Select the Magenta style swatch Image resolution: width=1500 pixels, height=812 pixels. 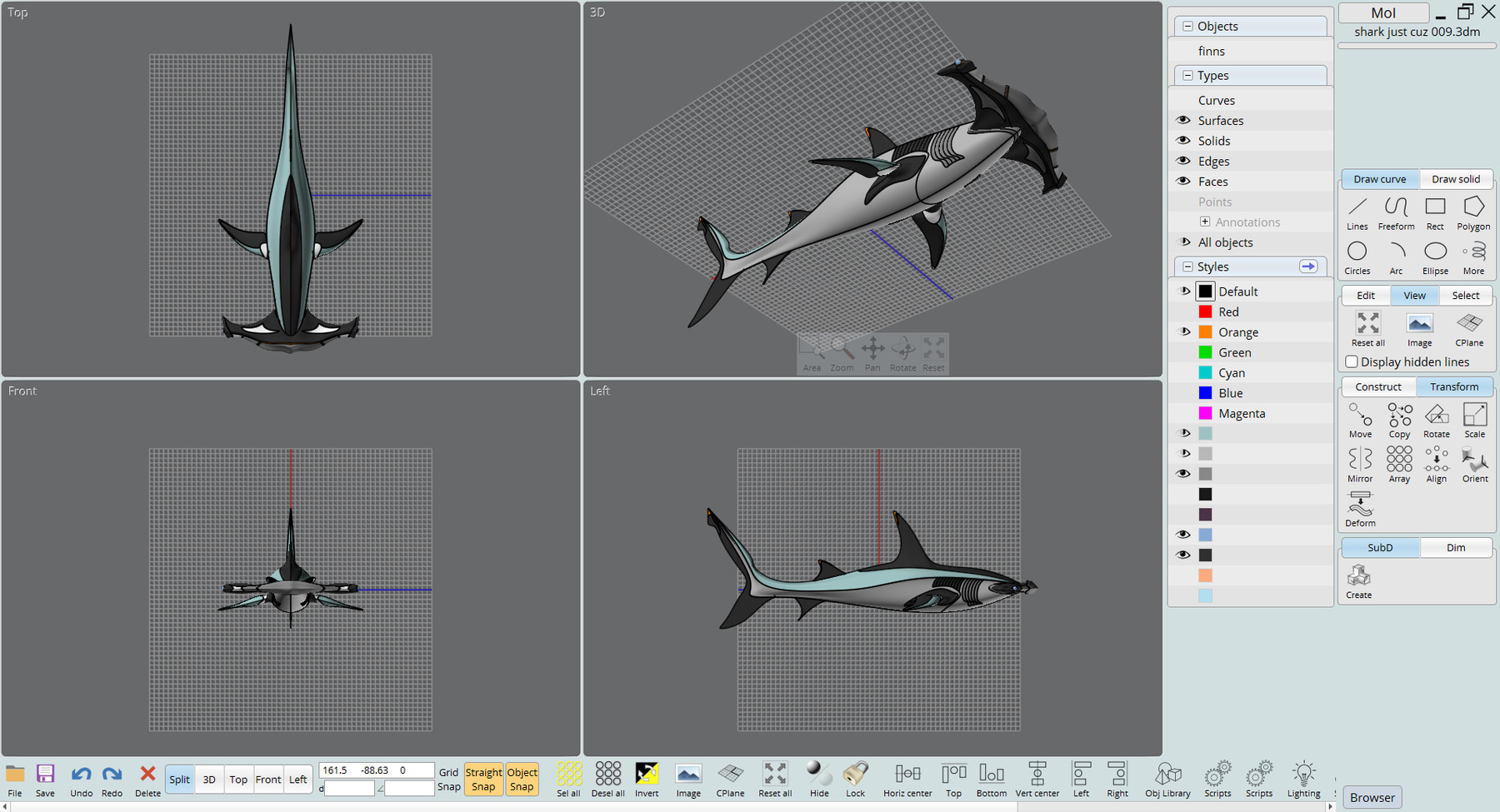pyautogui.click(x=1205, y=413)
